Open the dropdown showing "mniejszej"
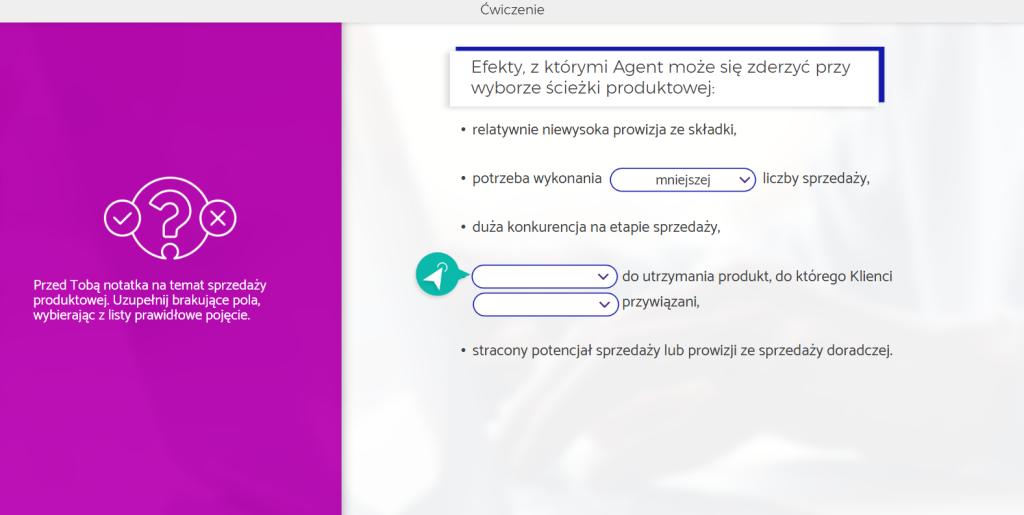This screenshot has width=1024, height=515. (682, 179)
